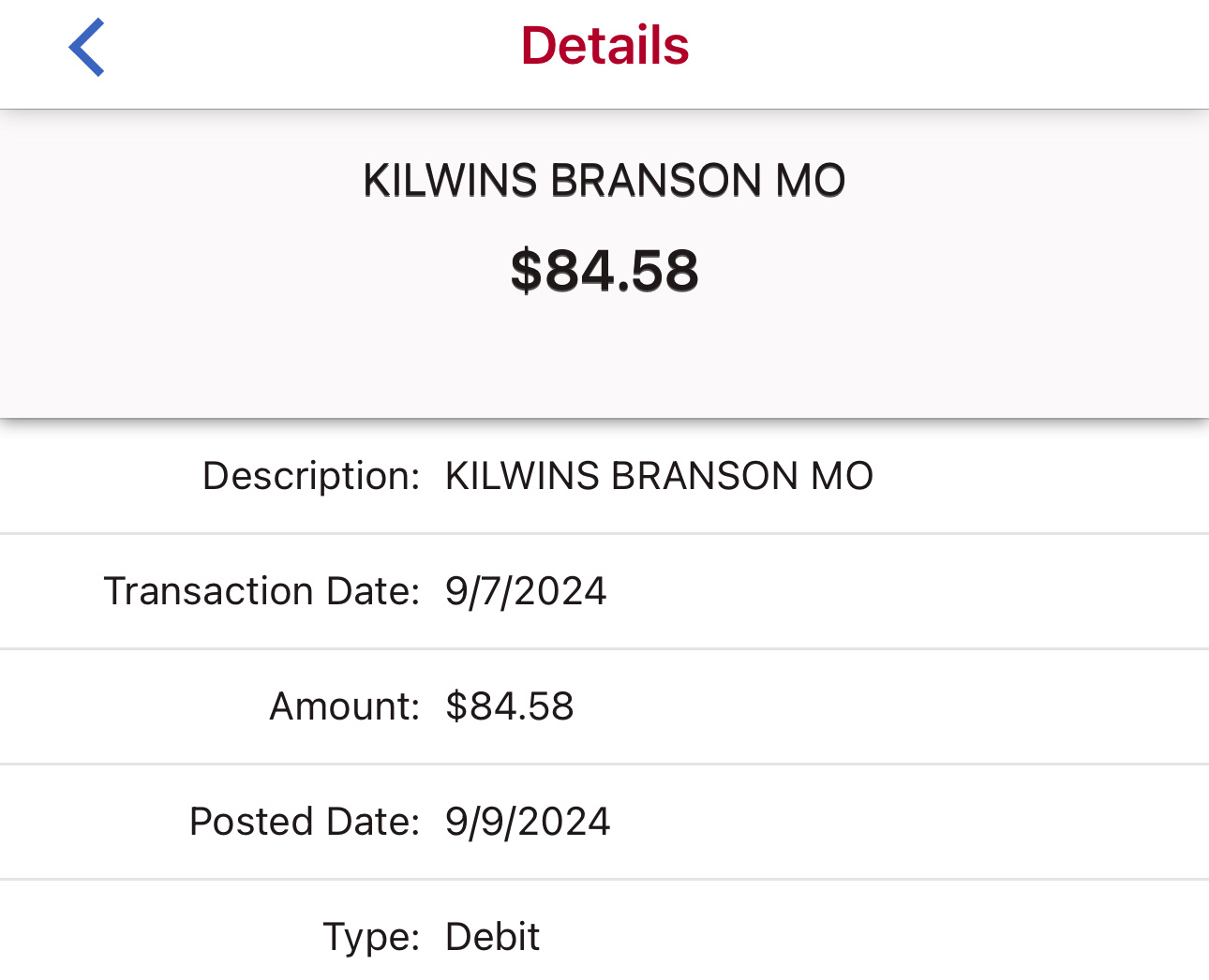Tap the Transaction Date label

pyautogui.click(x=261, y=591)
